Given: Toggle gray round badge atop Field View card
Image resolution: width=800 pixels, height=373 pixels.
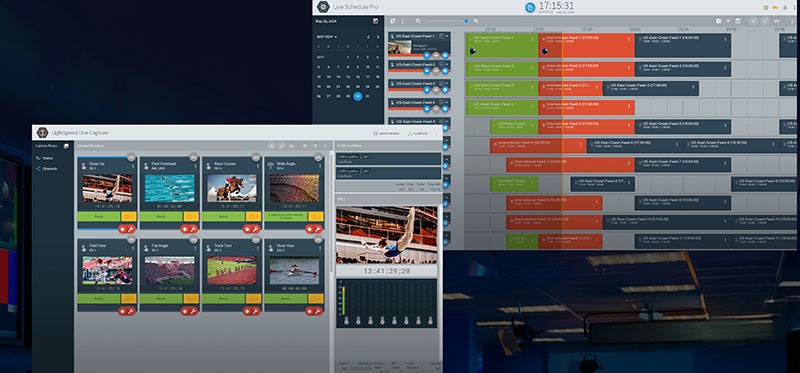Looking at the screenshot, I should (x=131, y=239).
